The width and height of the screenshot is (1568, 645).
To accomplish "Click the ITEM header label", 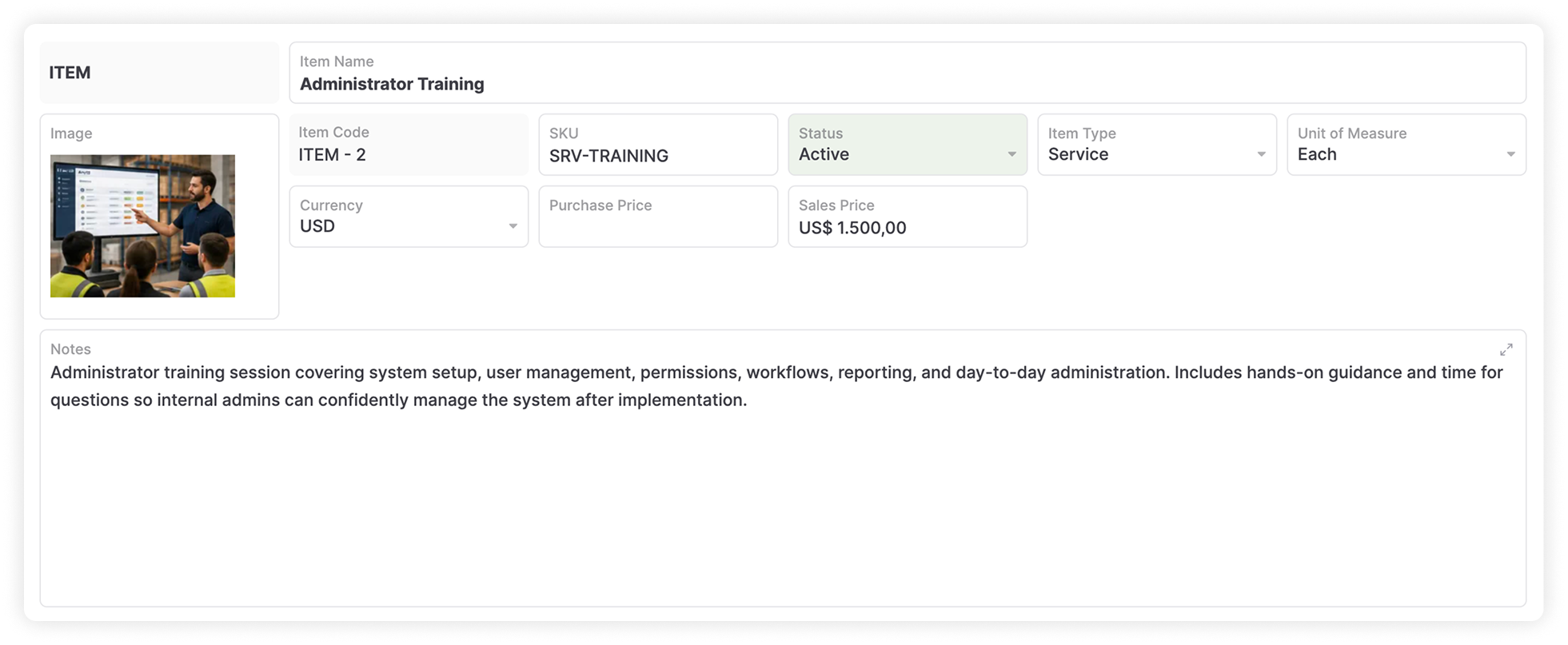I will tap(70, 73).
